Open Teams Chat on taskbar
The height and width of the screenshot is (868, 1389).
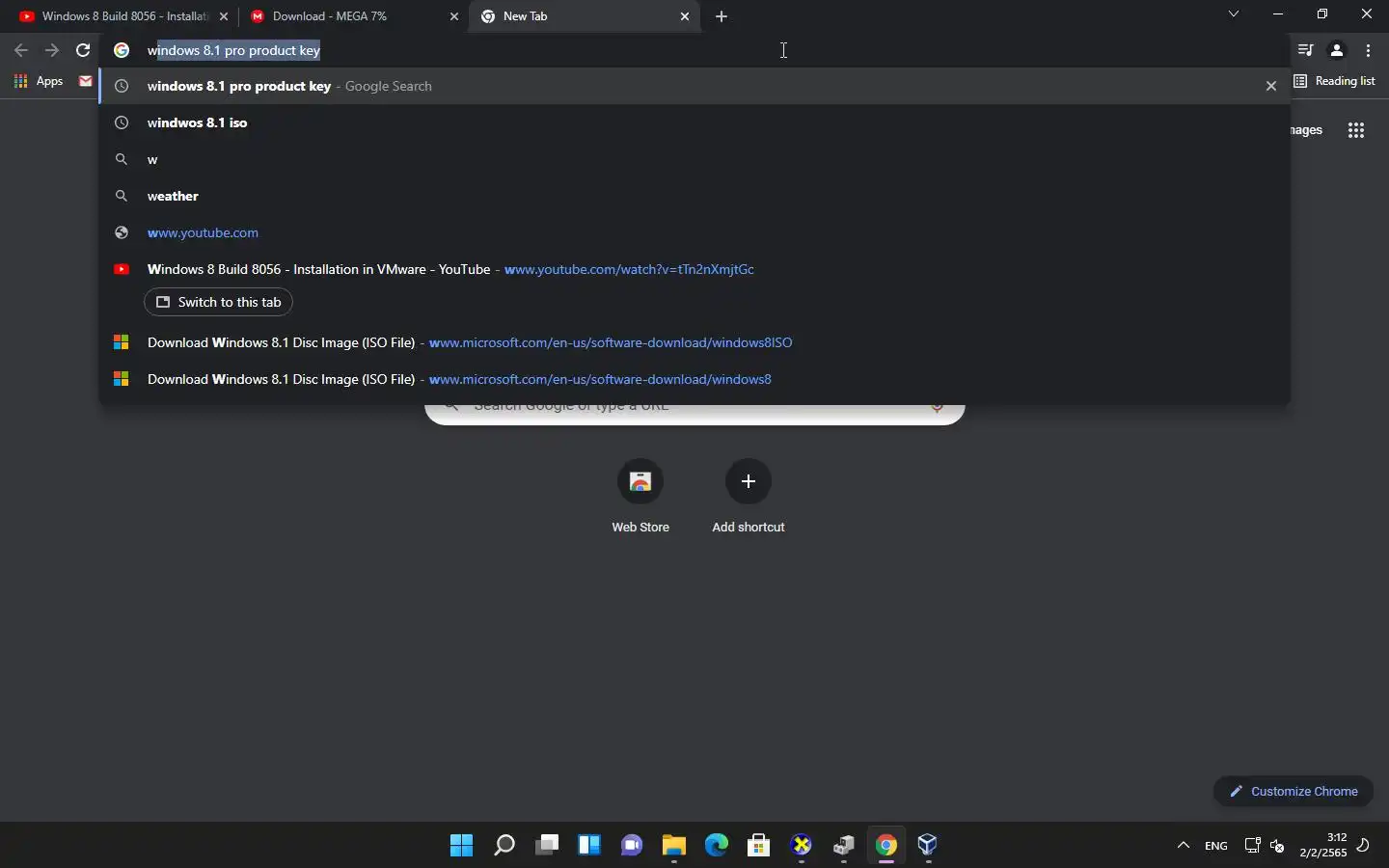632,846
